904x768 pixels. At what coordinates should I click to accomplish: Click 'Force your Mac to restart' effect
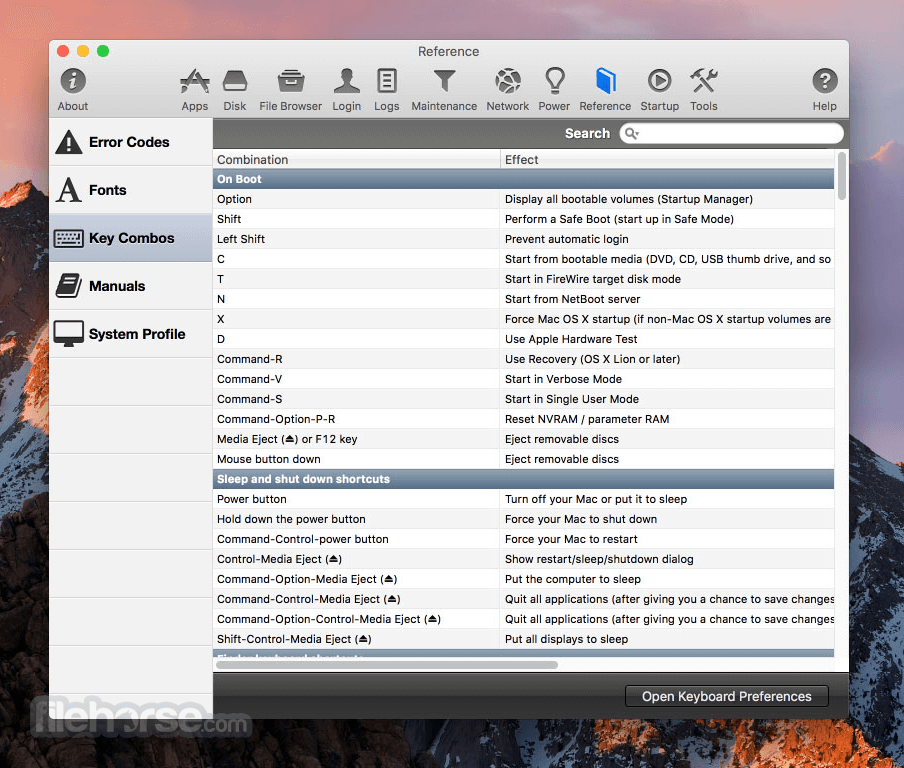tap(571, 539)
